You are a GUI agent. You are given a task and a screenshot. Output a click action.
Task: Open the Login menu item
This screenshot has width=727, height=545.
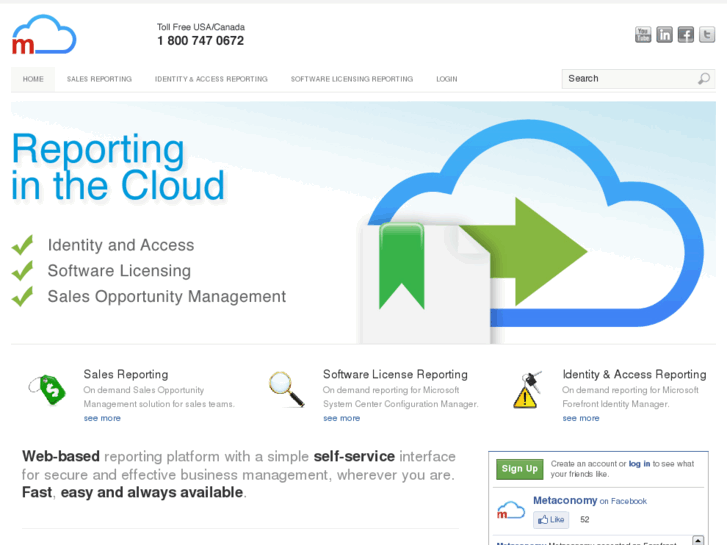point(446,79)
